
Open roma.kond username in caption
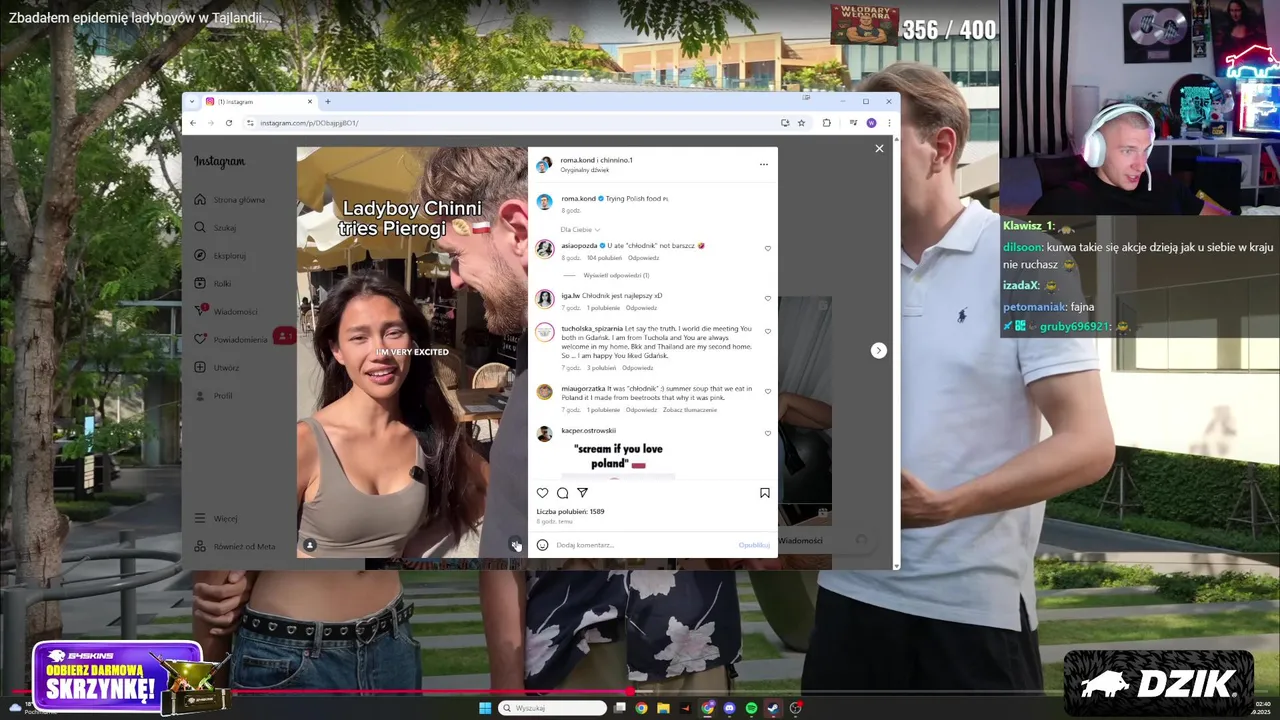pyautogui.click(x=578, y=199)
